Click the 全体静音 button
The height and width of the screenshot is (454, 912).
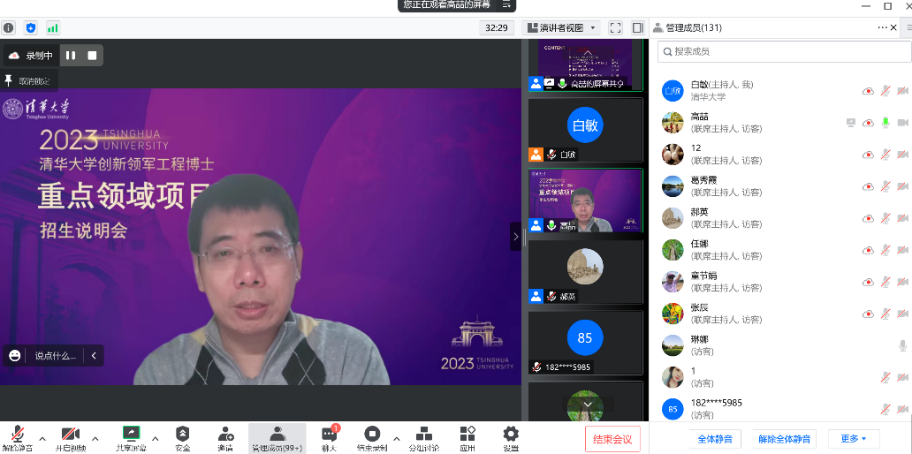point(715,439)
